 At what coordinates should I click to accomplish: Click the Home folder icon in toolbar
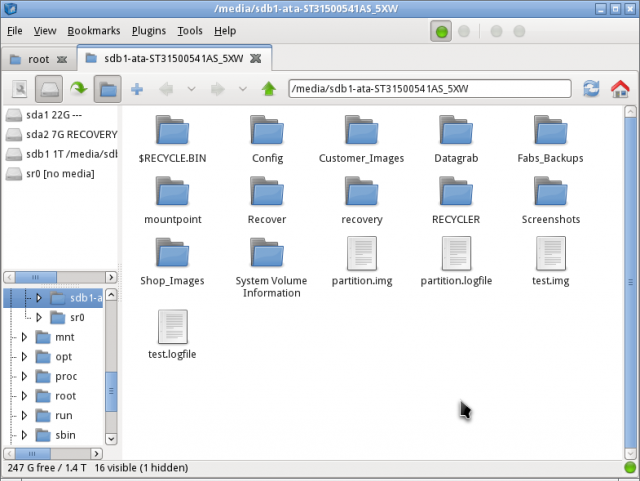pos(620,89)
